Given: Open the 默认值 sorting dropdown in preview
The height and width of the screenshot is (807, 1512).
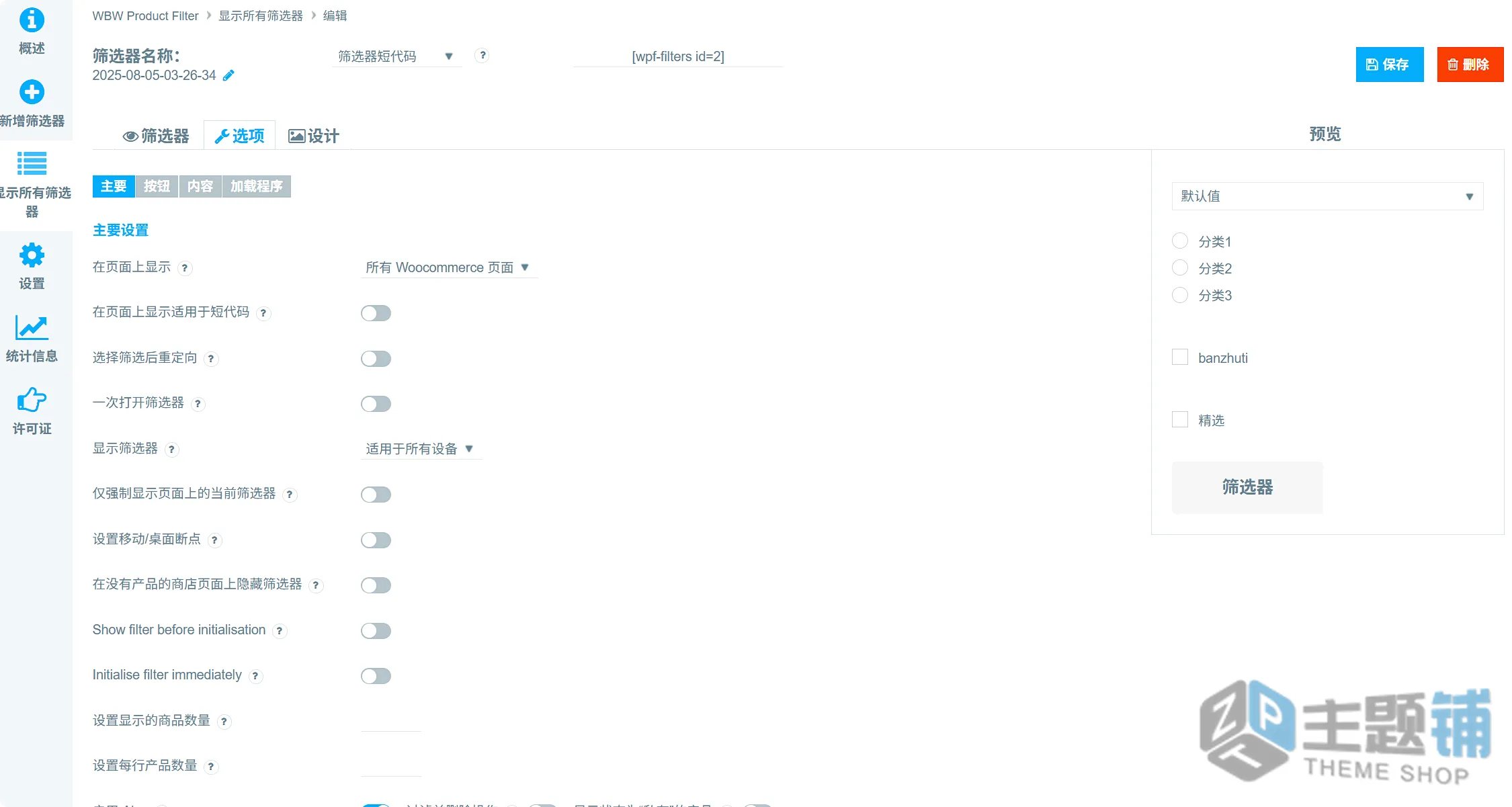Looking at the screenshot, I should [1327, 196].
